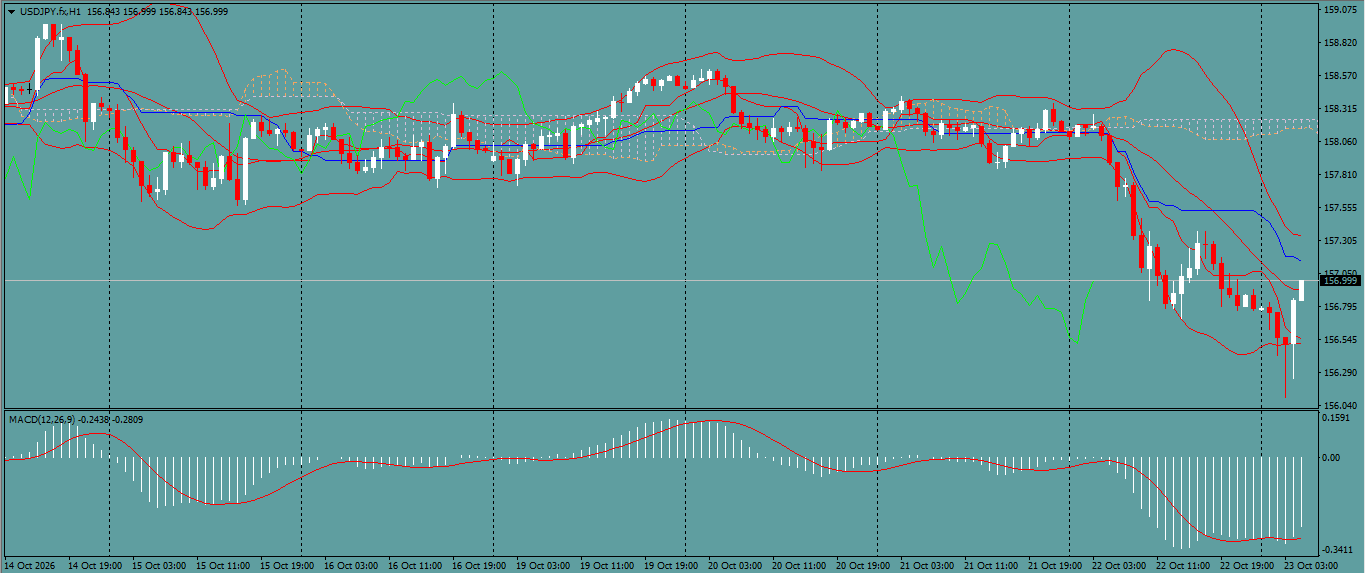The width and height of the screenshot is (1365, 573).
Task: Click the 21 Oct 19:00 time label
Action: coord(1054,565)
